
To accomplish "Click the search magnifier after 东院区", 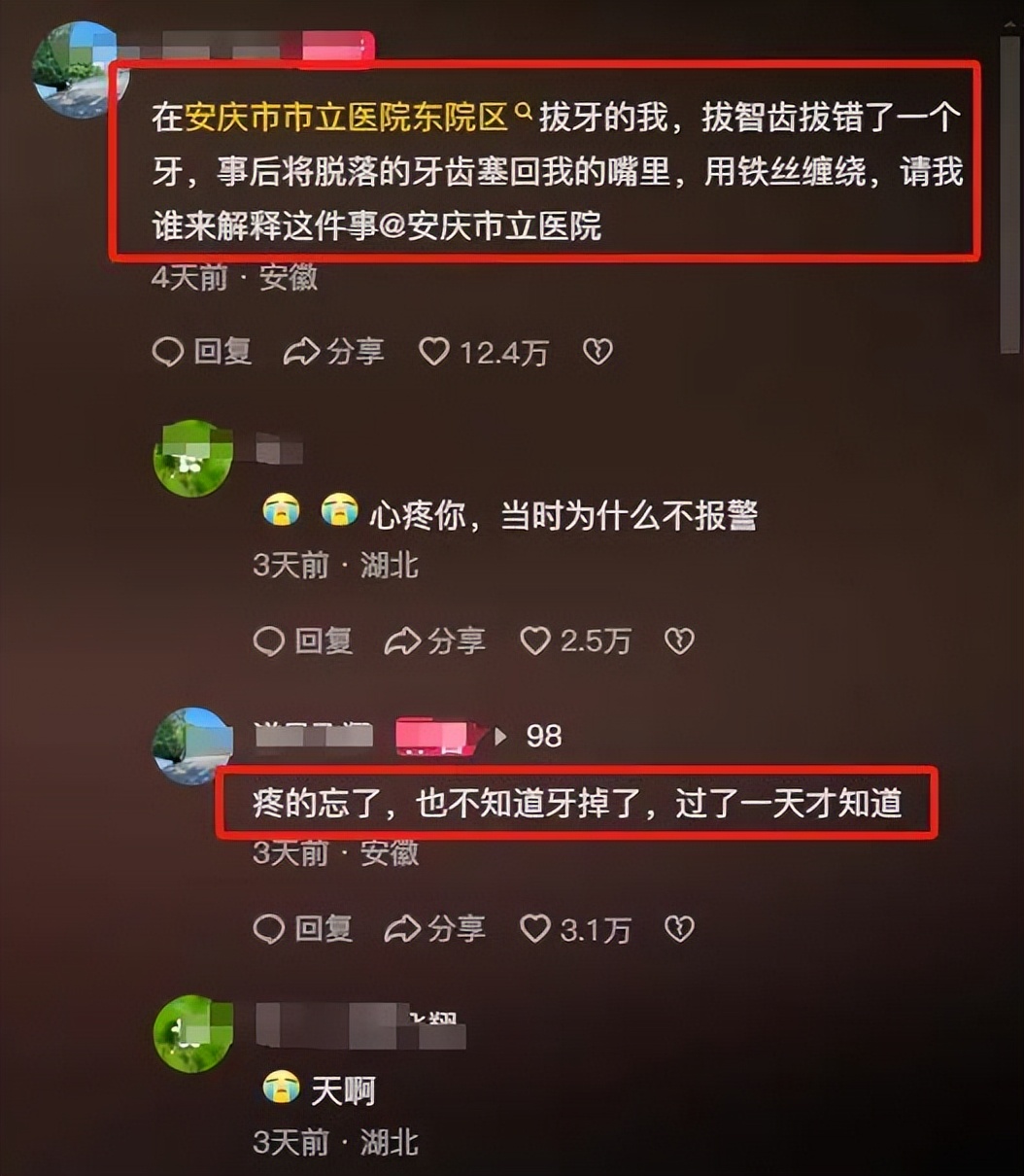I will coord(523,114).
